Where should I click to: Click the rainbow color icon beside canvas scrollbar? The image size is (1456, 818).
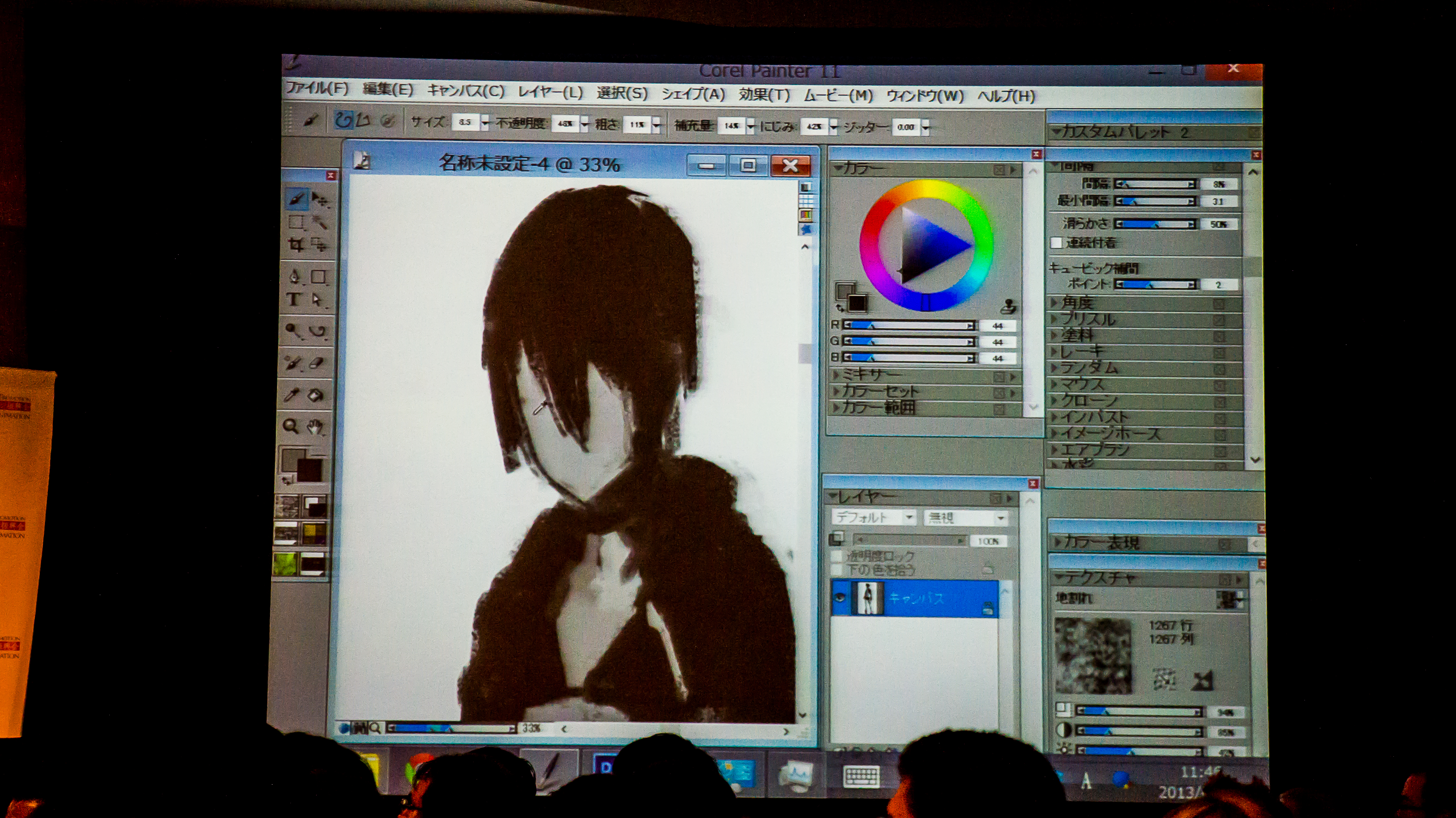click(805, 215)
